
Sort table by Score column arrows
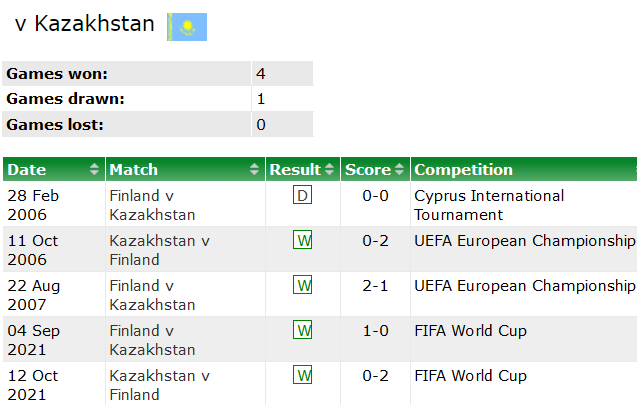click(x=399, y=169)
